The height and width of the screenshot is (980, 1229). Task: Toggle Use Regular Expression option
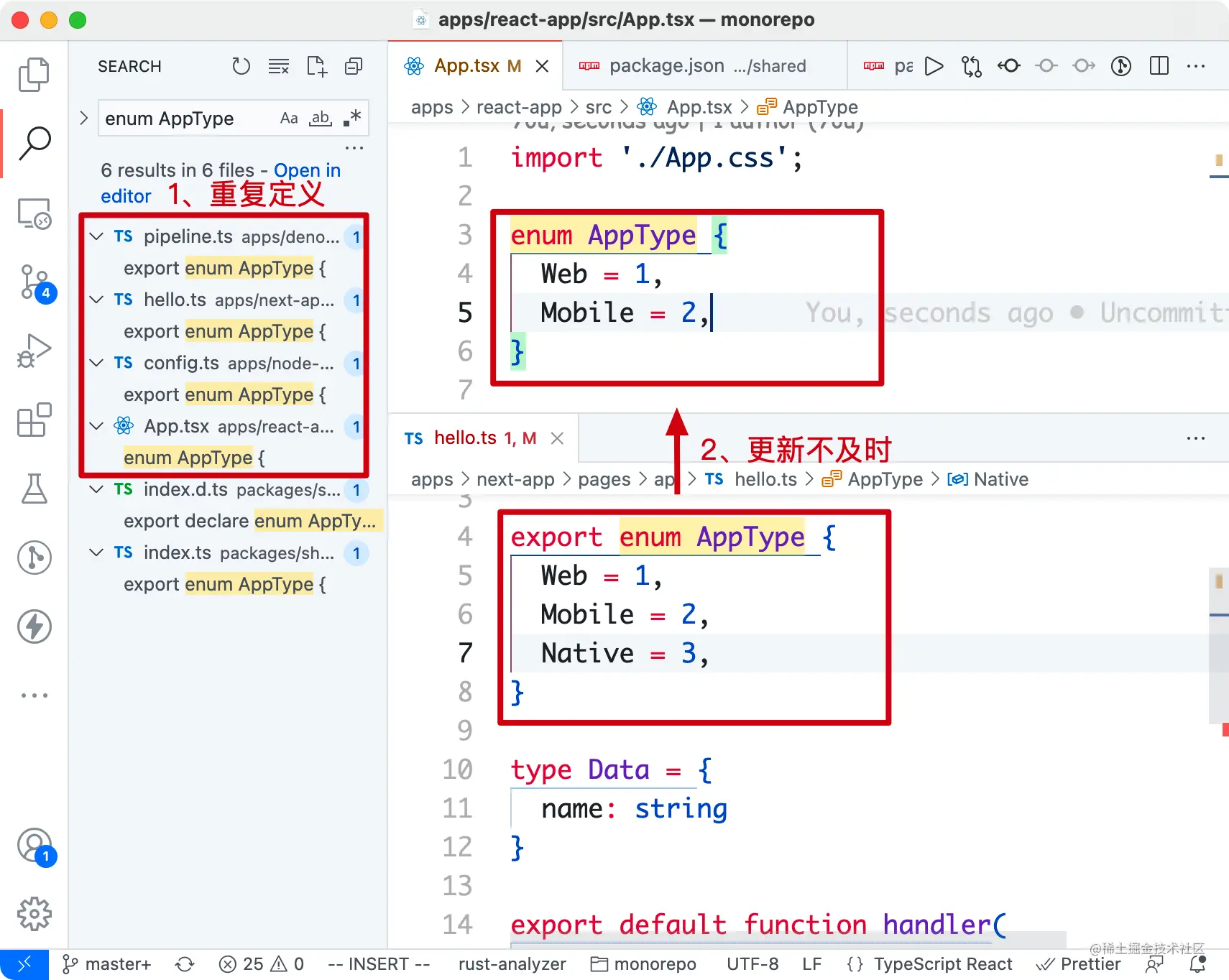click(352, 119)
